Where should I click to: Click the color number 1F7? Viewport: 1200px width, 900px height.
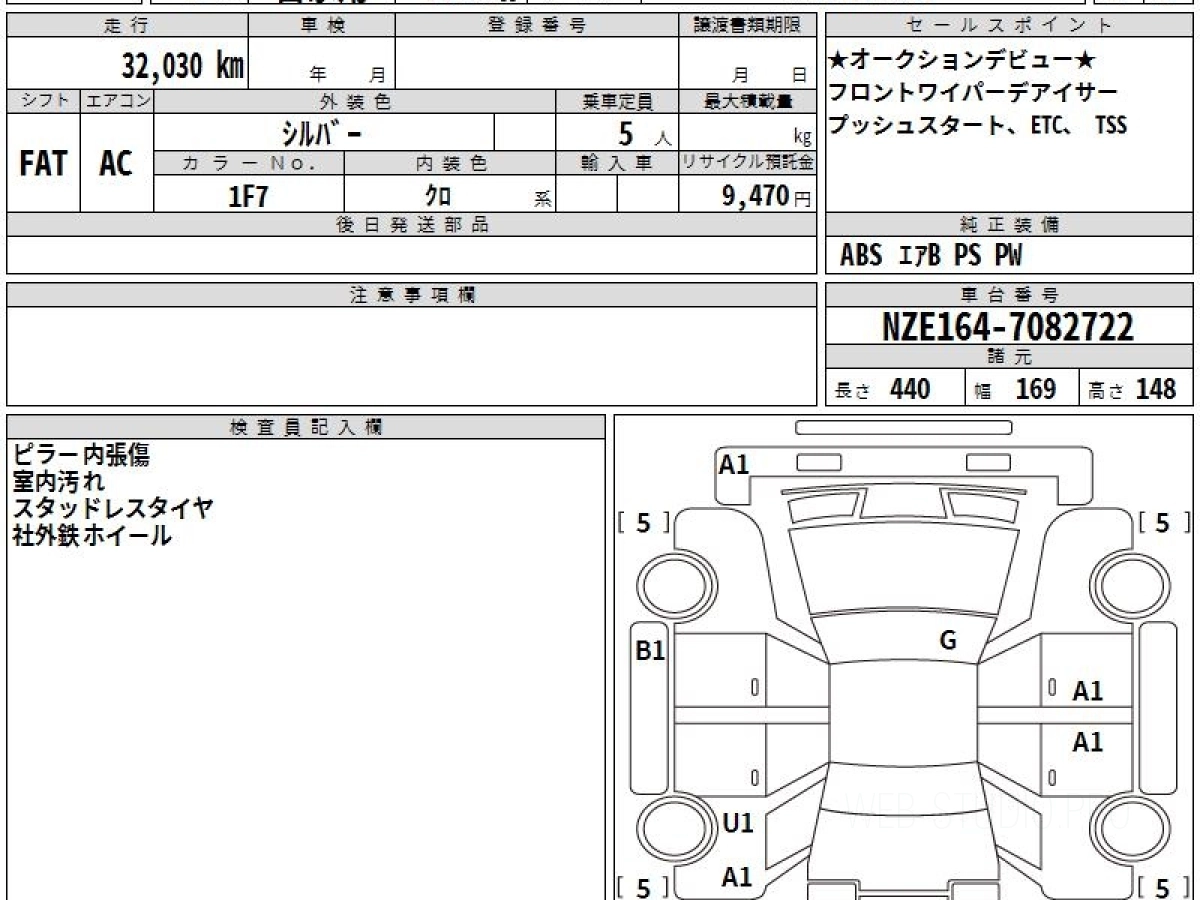tap(248, 196)
